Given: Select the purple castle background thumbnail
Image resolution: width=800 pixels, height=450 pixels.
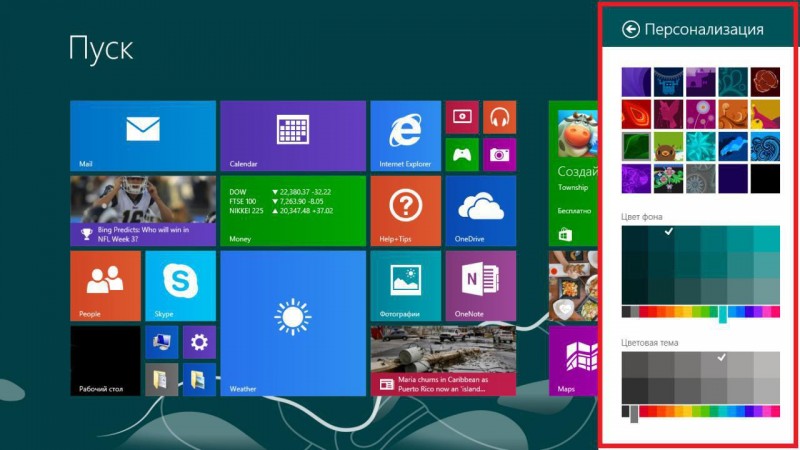Looking at the screenshot, I should click(701, 82).
